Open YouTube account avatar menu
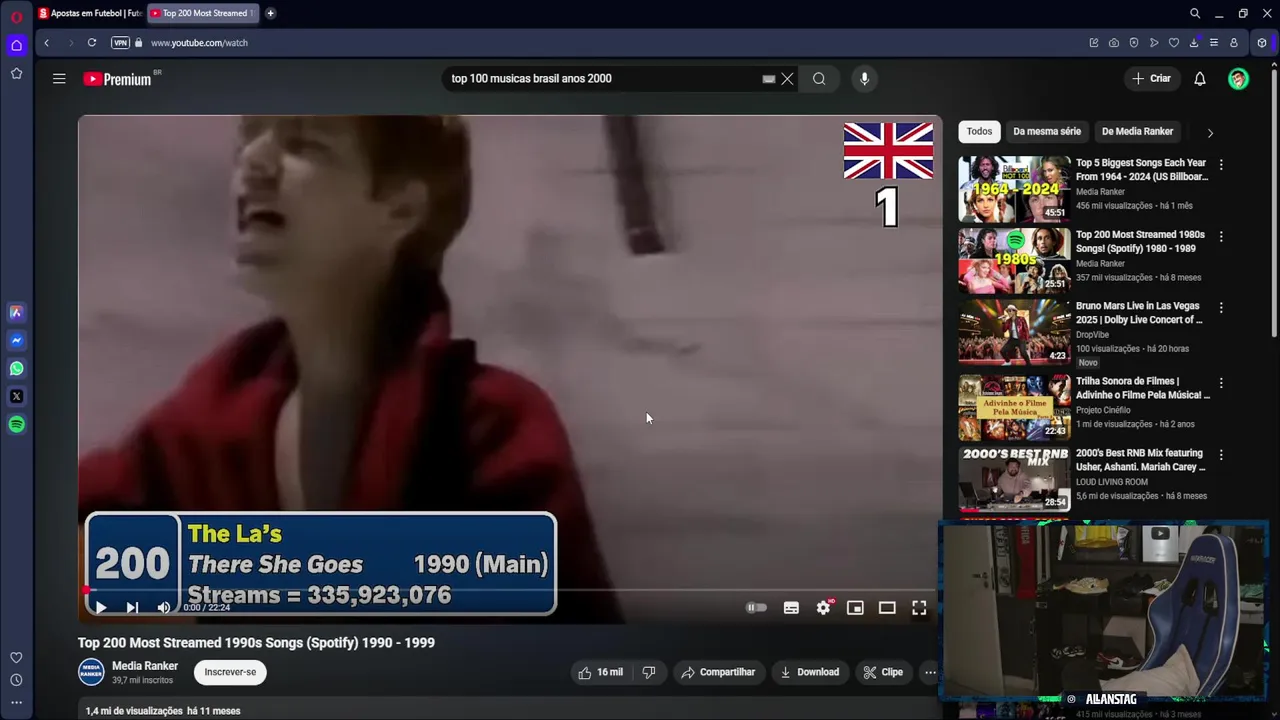Viewport: 1280px width, 720px height. pyautogui.click(x=1238, y=79)
